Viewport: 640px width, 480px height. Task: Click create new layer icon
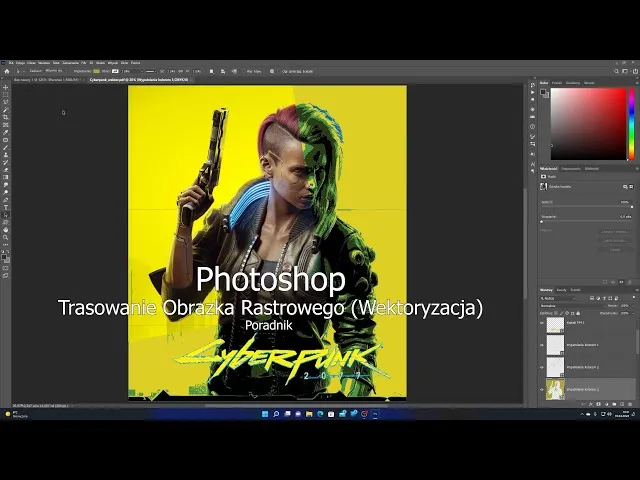[x=622, y=404]
